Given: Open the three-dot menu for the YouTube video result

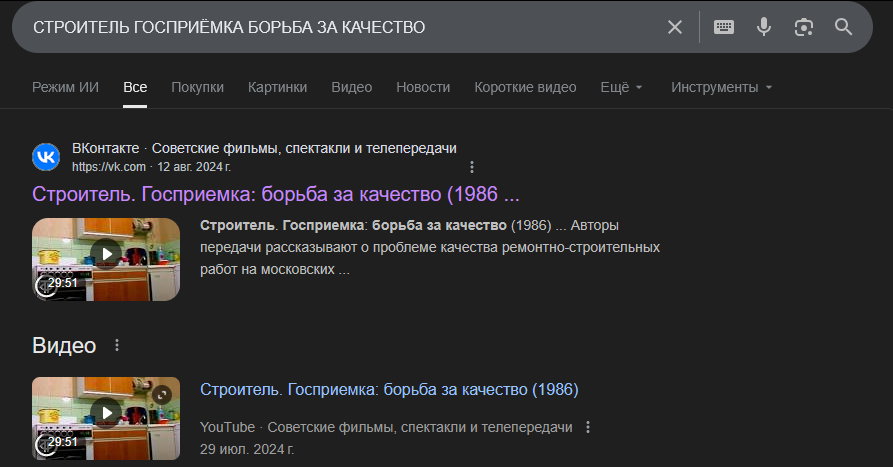Looking at the screenshot, I should (x=588, y=427).
